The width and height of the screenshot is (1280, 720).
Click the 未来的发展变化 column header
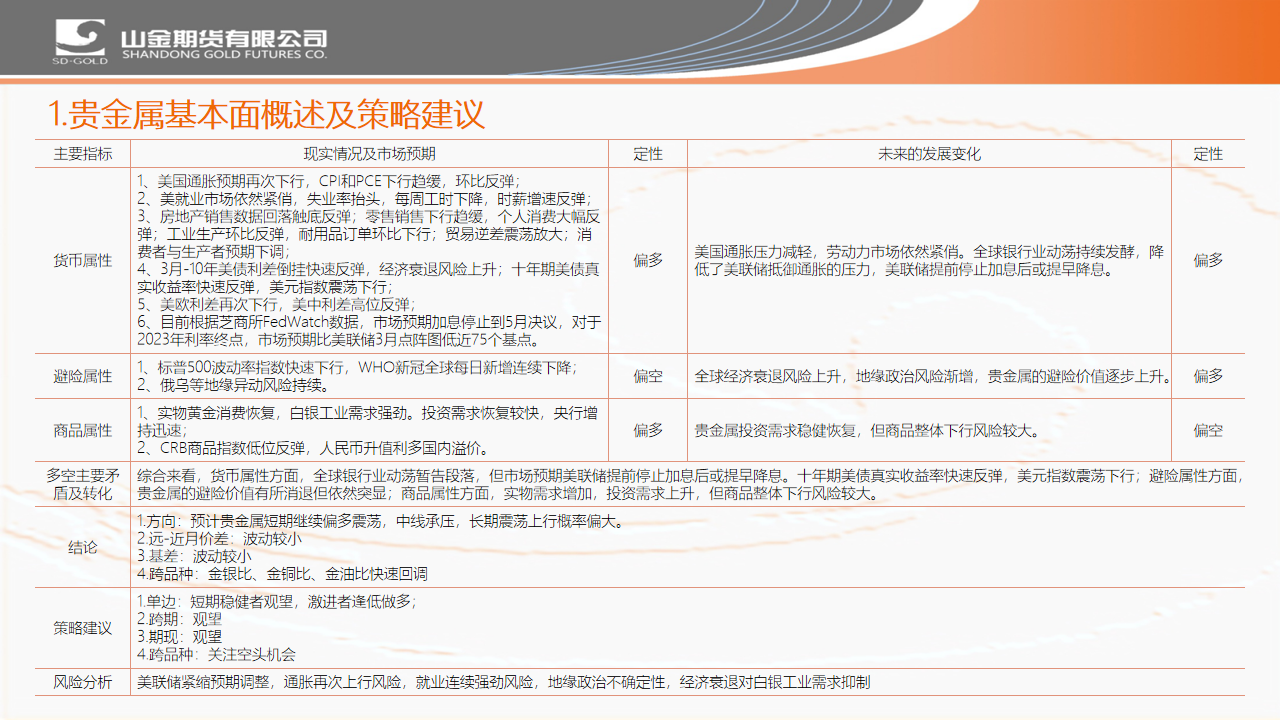click(x=929, y=154)
